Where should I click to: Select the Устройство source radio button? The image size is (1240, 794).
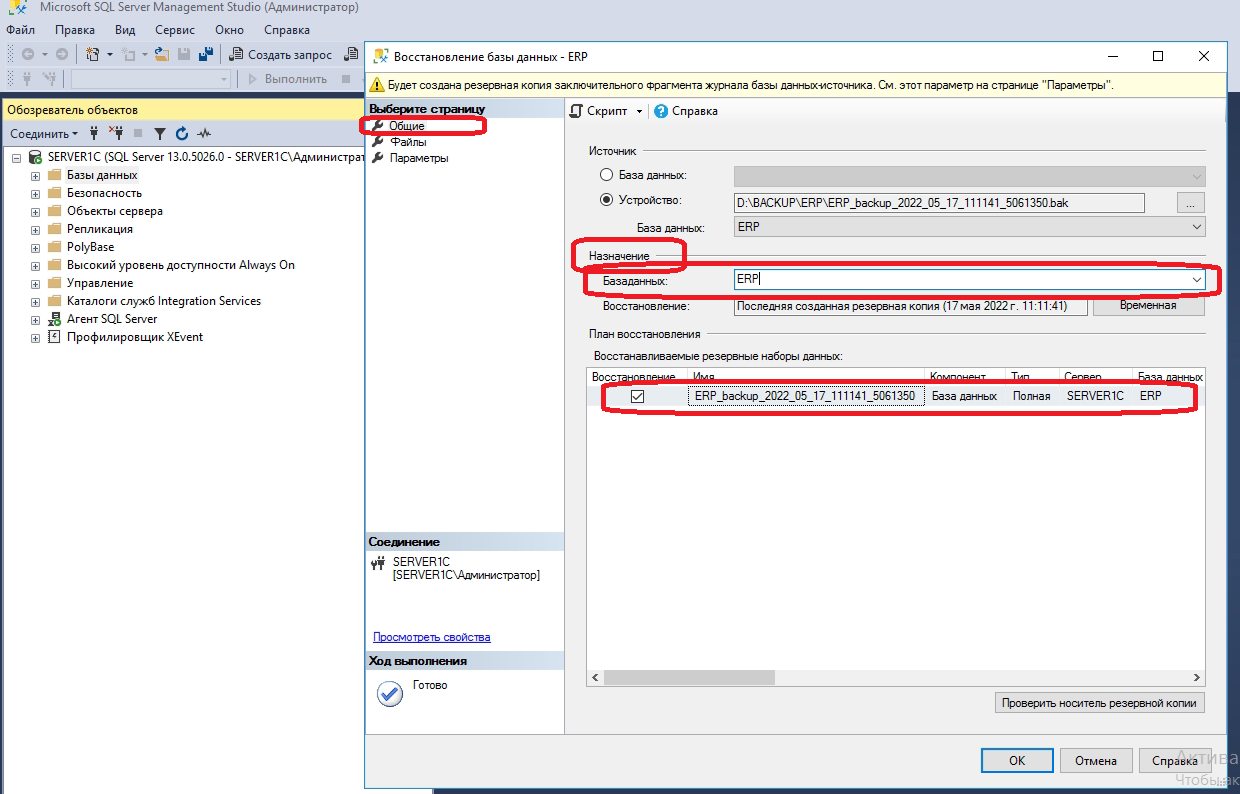coord(606,200)
